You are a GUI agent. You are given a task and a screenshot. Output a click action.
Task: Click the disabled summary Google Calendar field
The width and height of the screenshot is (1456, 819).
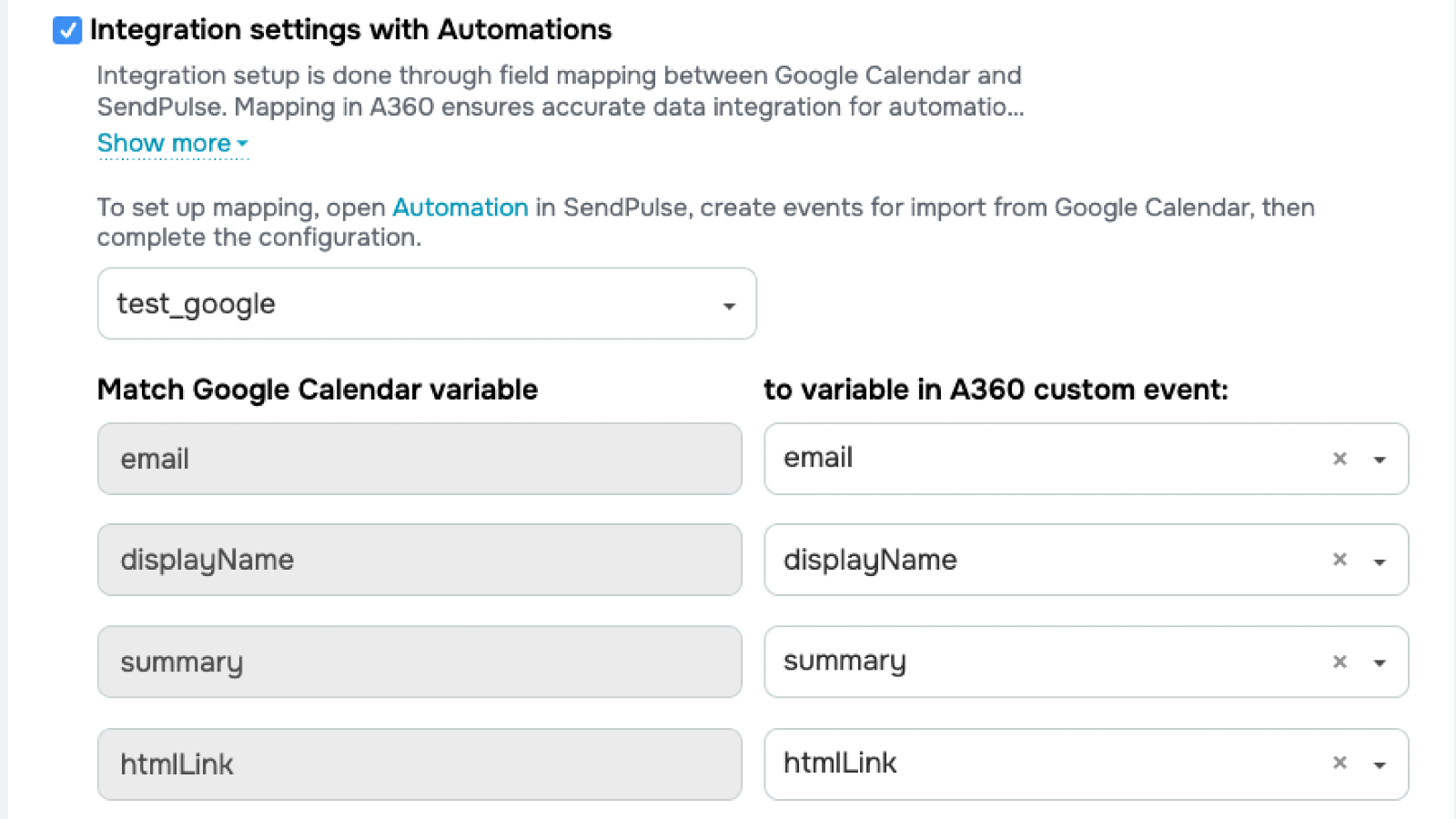click(x=420, y=662)
